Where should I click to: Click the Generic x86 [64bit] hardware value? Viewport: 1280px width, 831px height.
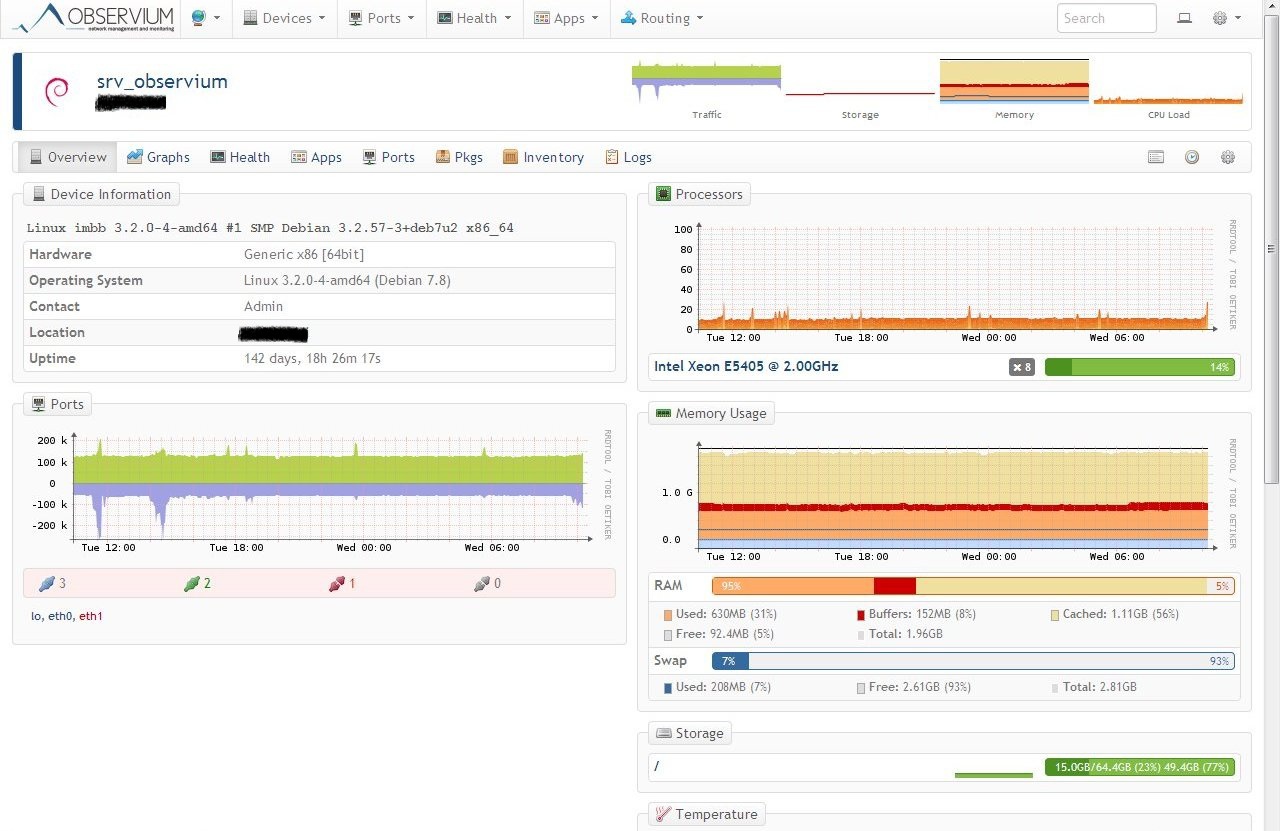click(304, 254)
